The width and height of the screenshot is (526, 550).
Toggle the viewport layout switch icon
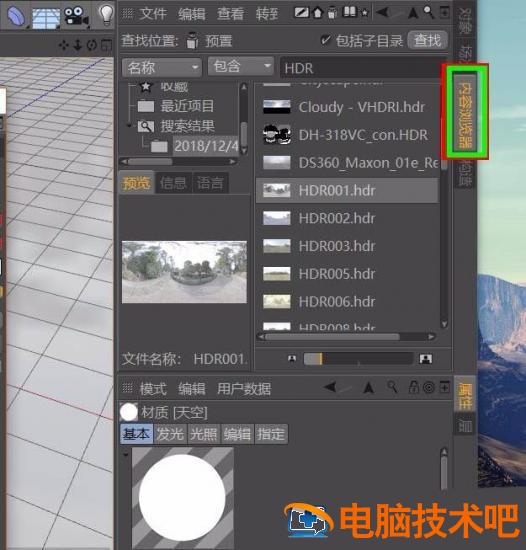click(x=106, y=45)
